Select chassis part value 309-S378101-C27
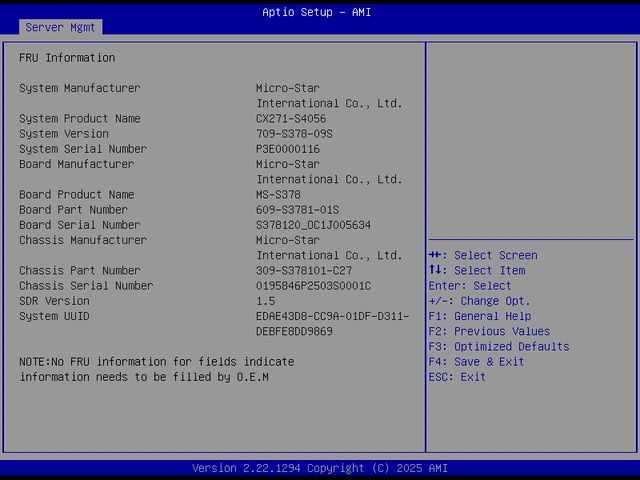The width and height of the screenshot is (640, 480). [304, 271]
